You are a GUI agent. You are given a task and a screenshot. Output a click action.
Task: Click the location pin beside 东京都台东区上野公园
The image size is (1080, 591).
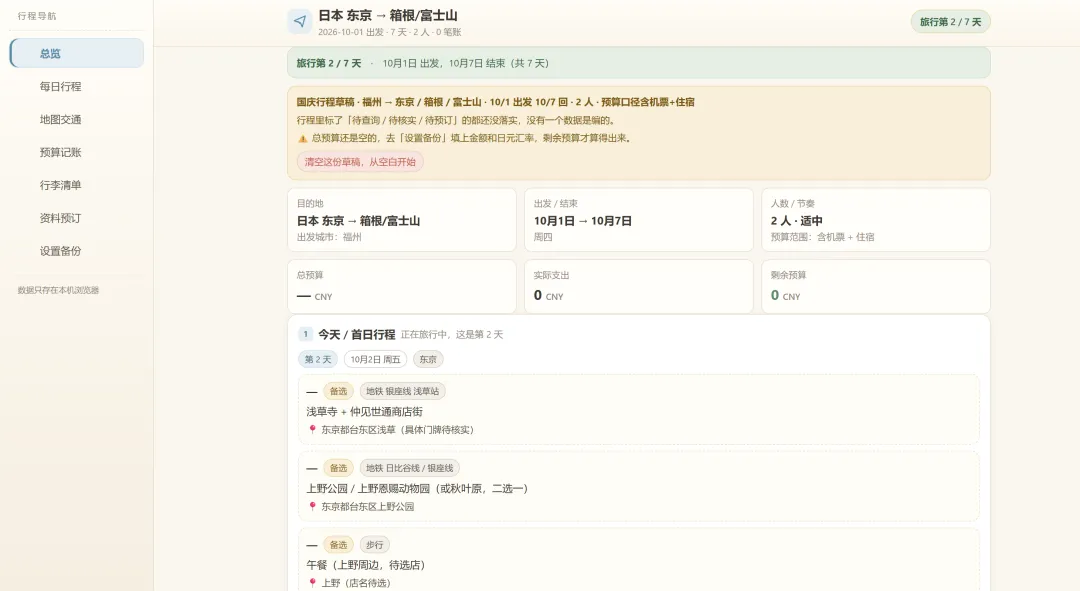[312, 506]
